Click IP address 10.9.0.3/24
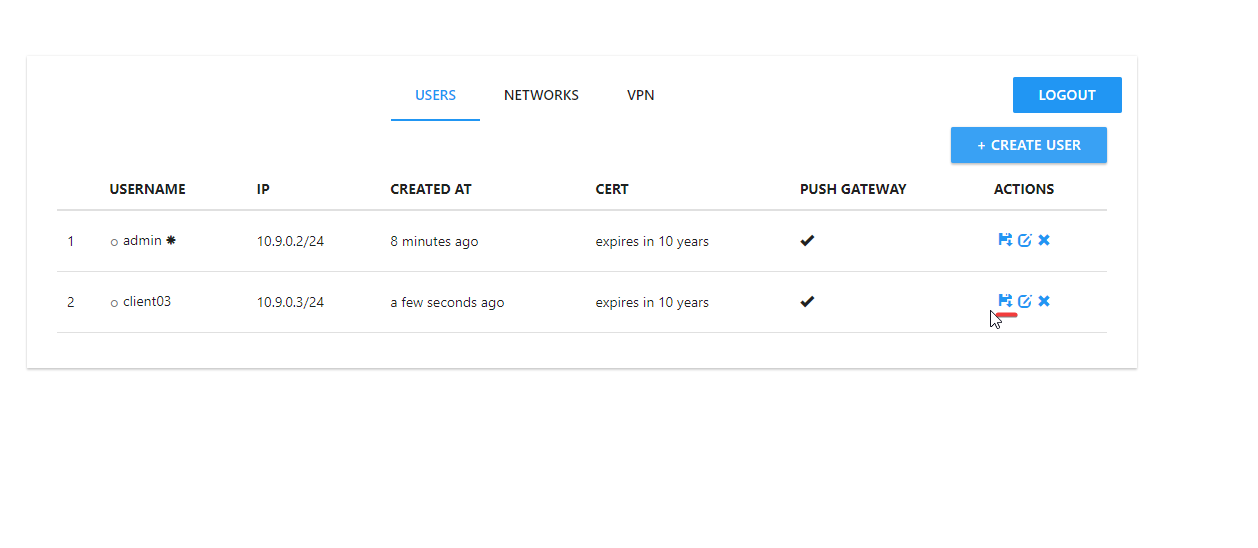Viewport: 1258px width, 548px height. (290, 302)
